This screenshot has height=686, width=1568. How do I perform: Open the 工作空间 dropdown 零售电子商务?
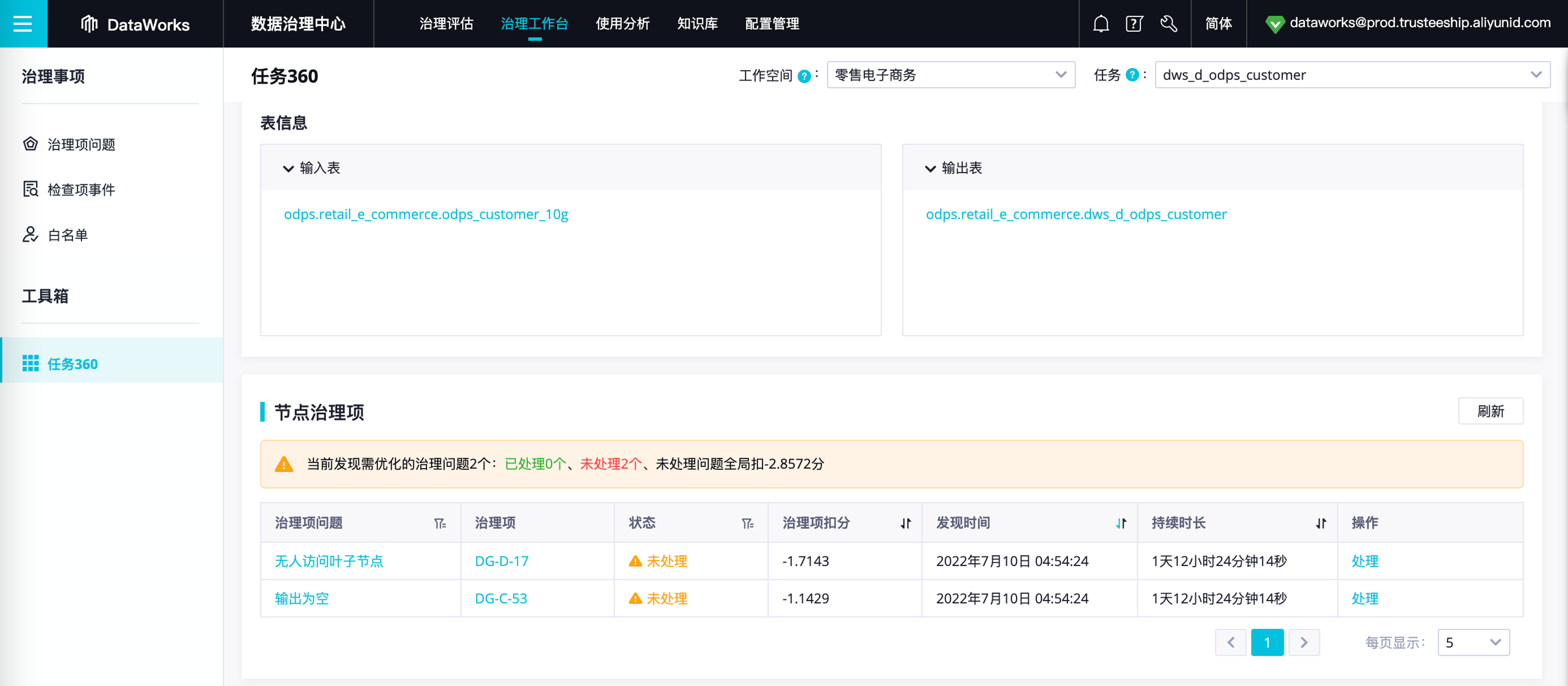point(951,75)
